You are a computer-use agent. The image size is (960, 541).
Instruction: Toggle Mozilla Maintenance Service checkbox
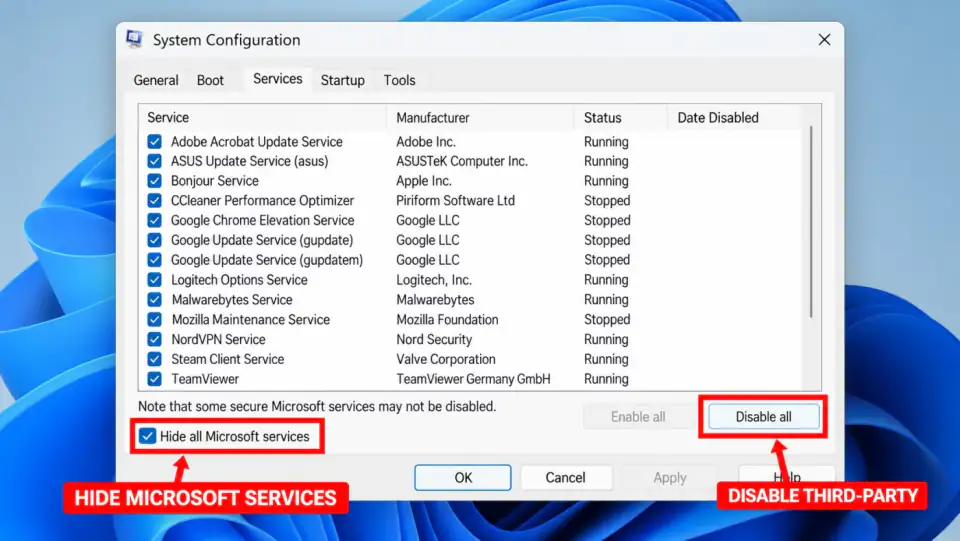click(154, 319)
